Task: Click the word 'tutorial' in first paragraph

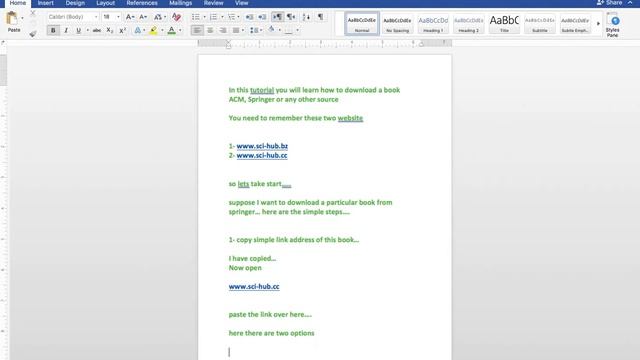Action: coord(262,90)
